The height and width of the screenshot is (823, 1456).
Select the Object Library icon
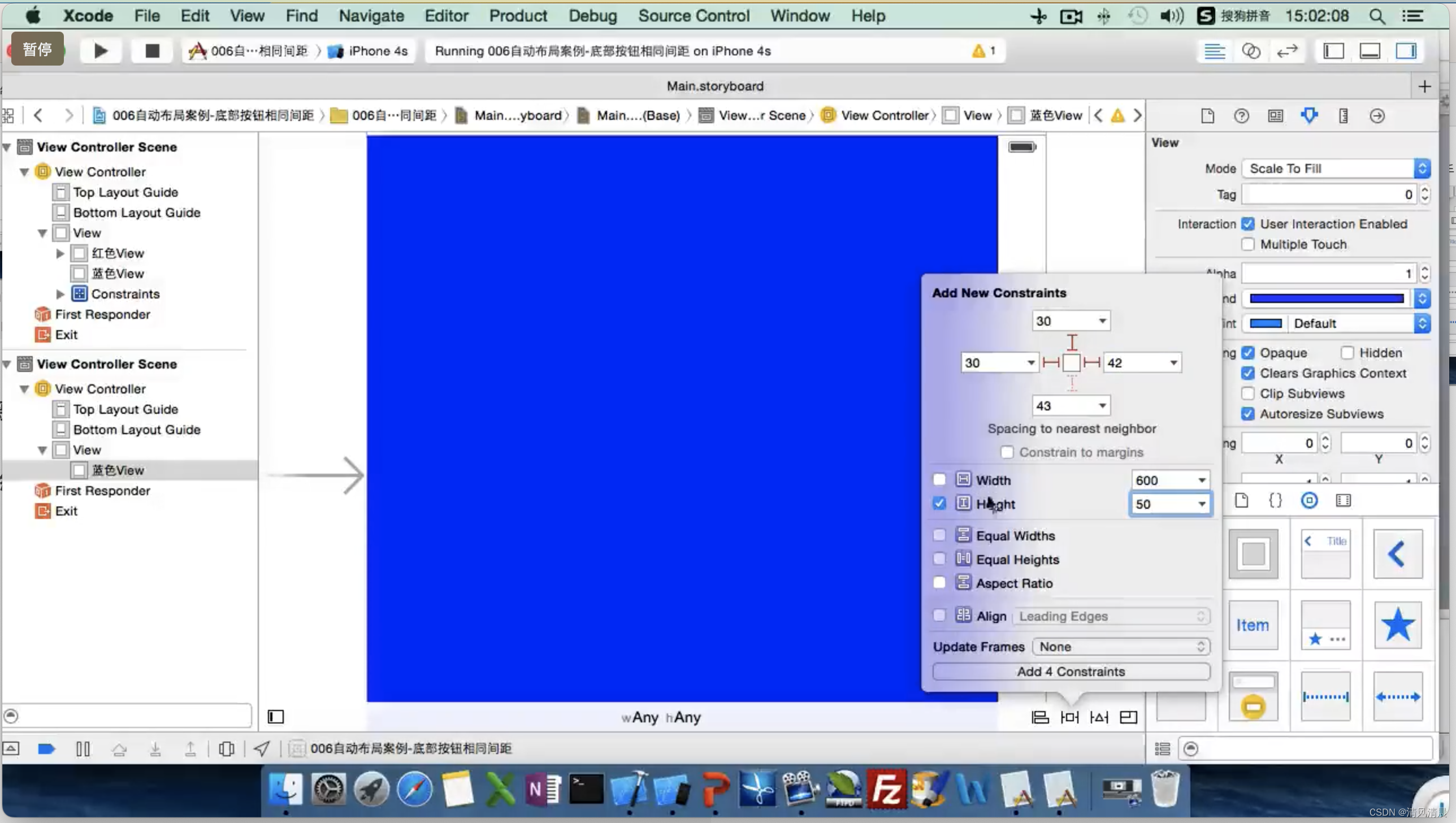pos(1310,501)
